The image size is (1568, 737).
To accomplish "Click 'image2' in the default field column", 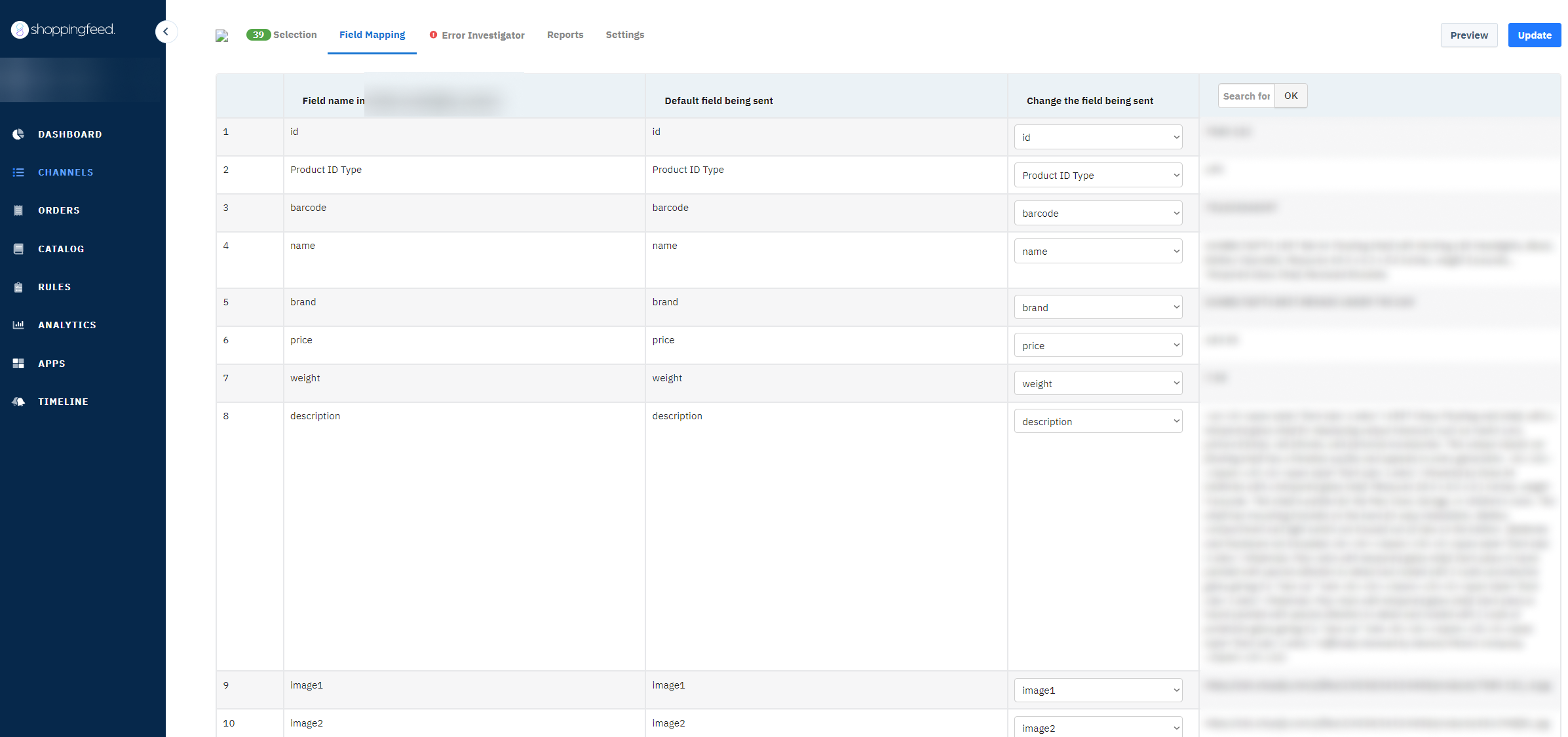I will click(x=668, y=723).
